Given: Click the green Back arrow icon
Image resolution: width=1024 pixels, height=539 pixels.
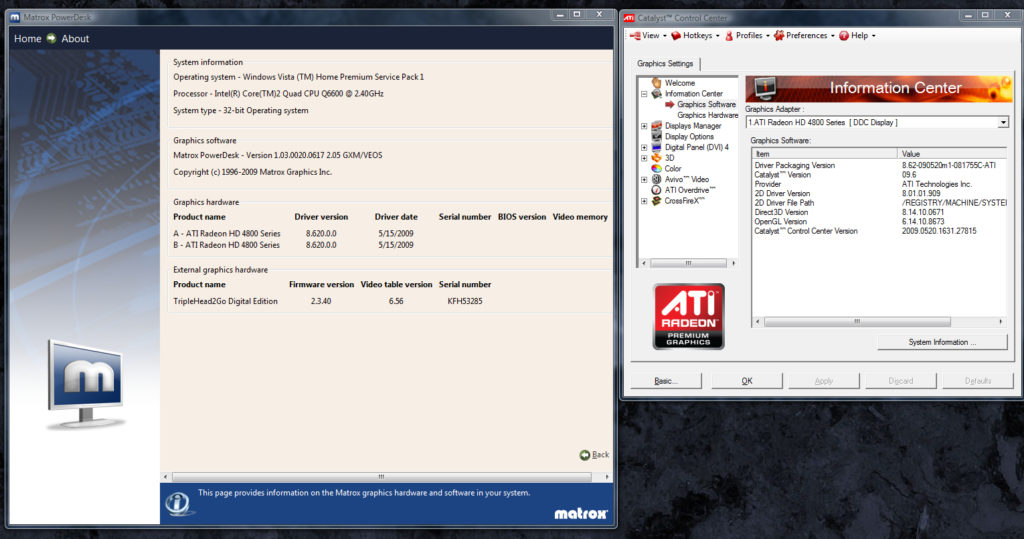Looking at the screenshot, I should [x=585, y=455].
